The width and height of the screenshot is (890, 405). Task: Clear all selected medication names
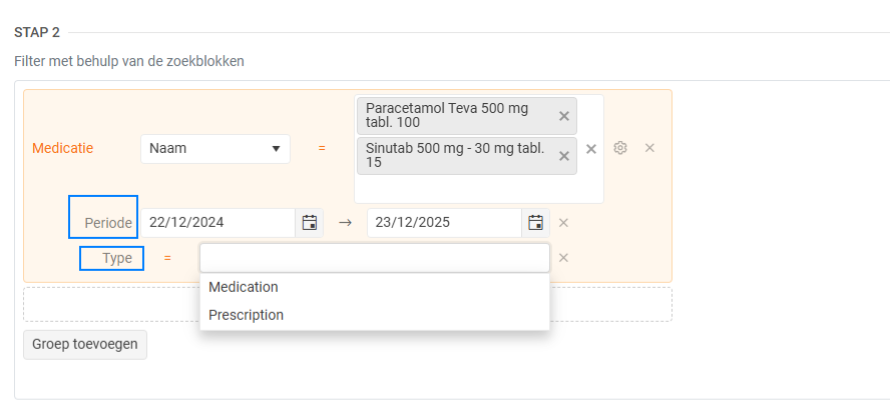(591, 149)
